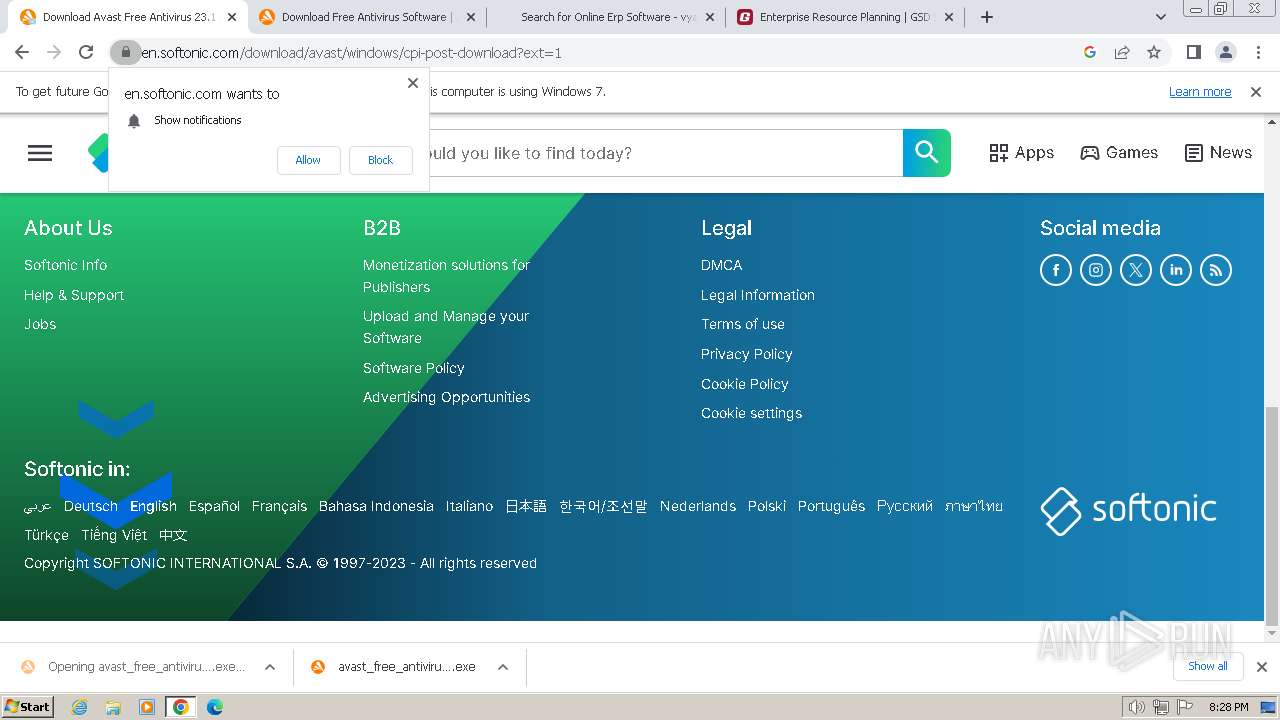
Task: Open Internet Explorer from the taskbar
Action: 79,707
